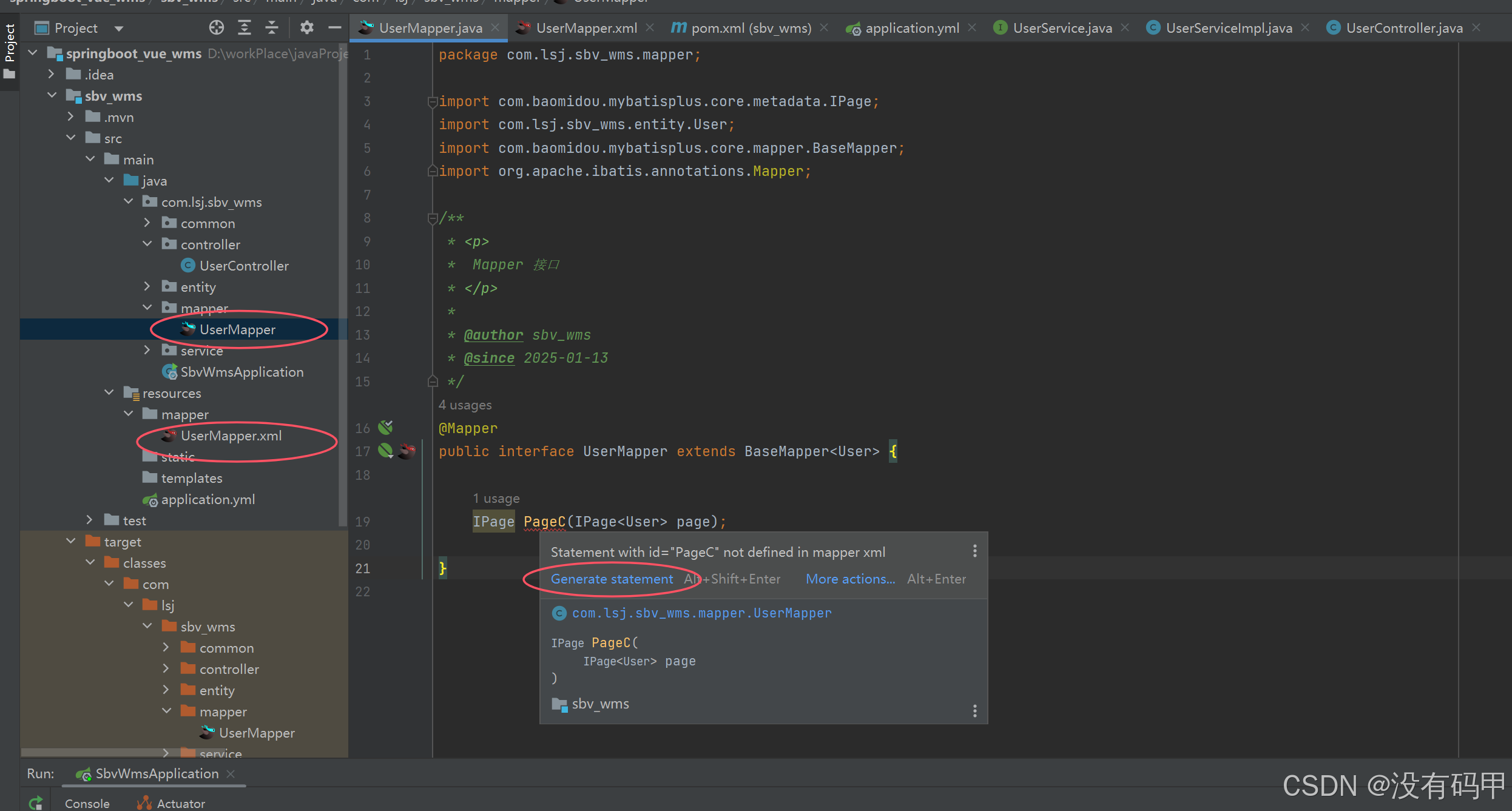
Task: Open the kebab menu next to sbv_wms in popup
Action: (x=974, y=710)
